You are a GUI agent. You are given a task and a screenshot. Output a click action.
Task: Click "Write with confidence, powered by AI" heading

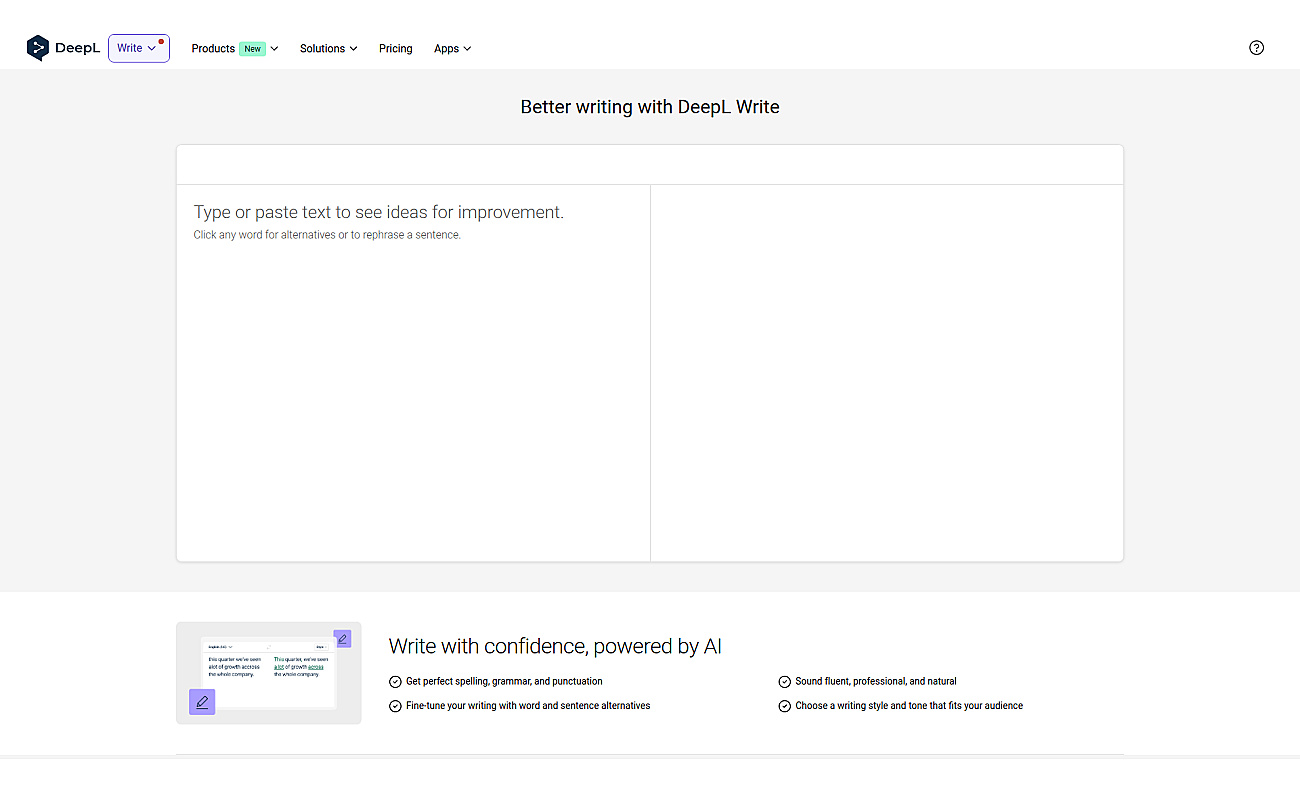coord(555,646)
